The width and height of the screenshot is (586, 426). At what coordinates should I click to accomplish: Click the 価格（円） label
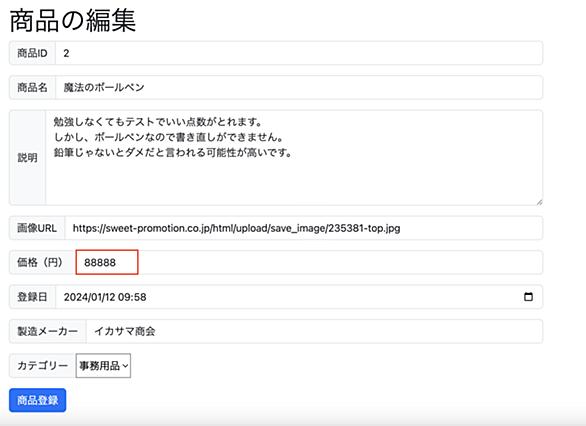42,262
